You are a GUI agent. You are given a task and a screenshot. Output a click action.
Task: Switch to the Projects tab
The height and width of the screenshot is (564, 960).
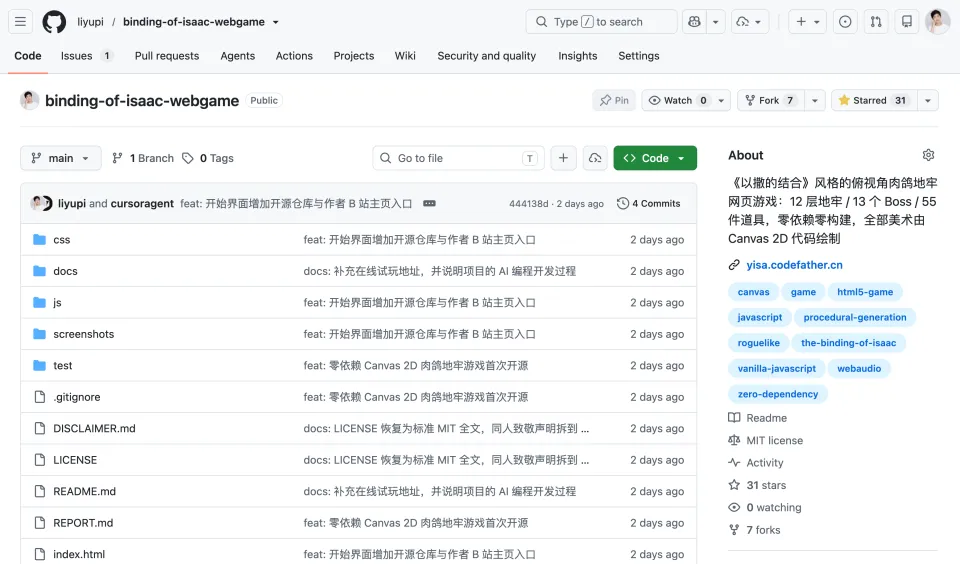coord(354,56)
